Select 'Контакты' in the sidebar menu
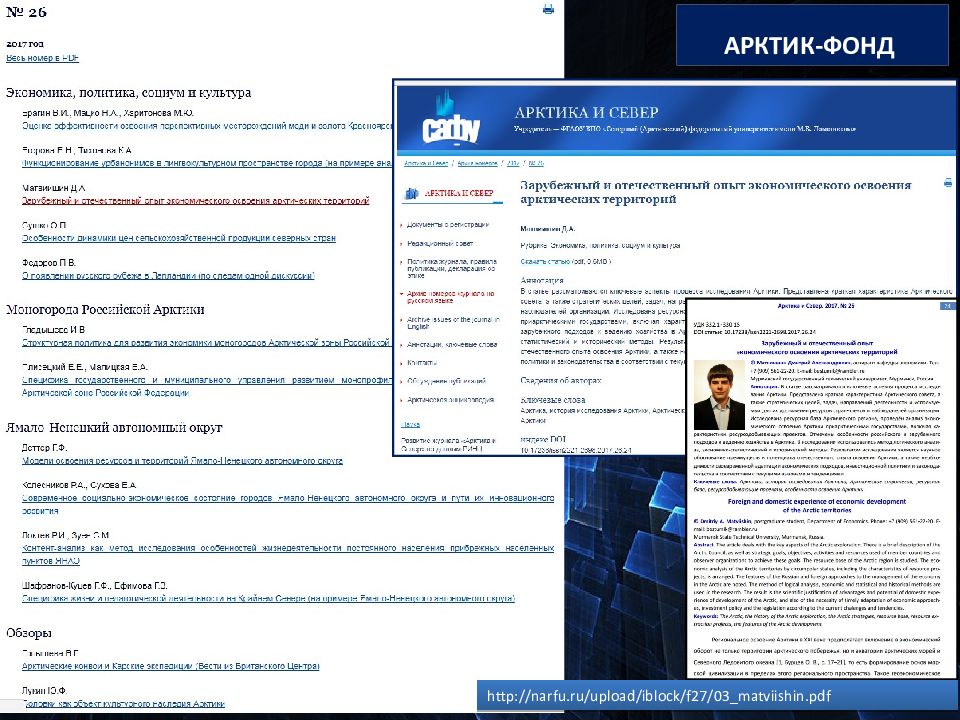 click(x=422, y=363)
